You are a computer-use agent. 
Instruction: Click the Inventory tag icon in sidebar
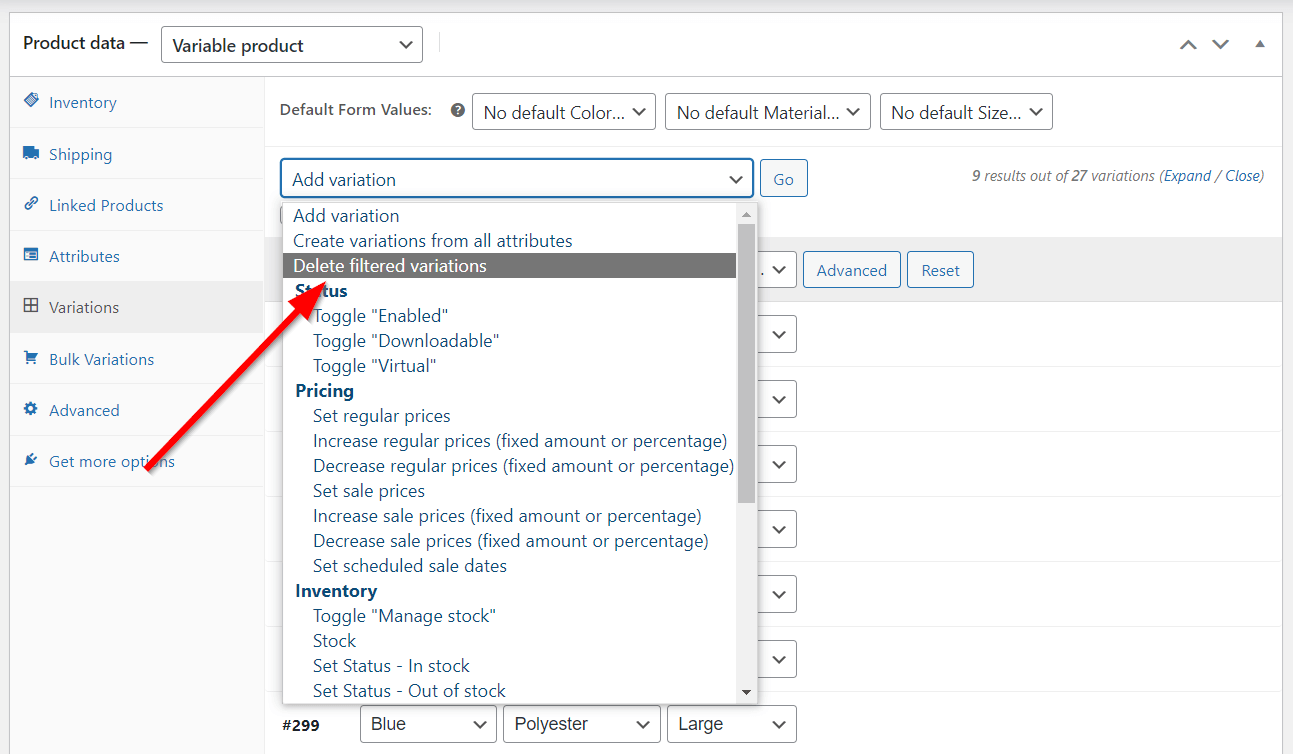(x=31, y=101)
